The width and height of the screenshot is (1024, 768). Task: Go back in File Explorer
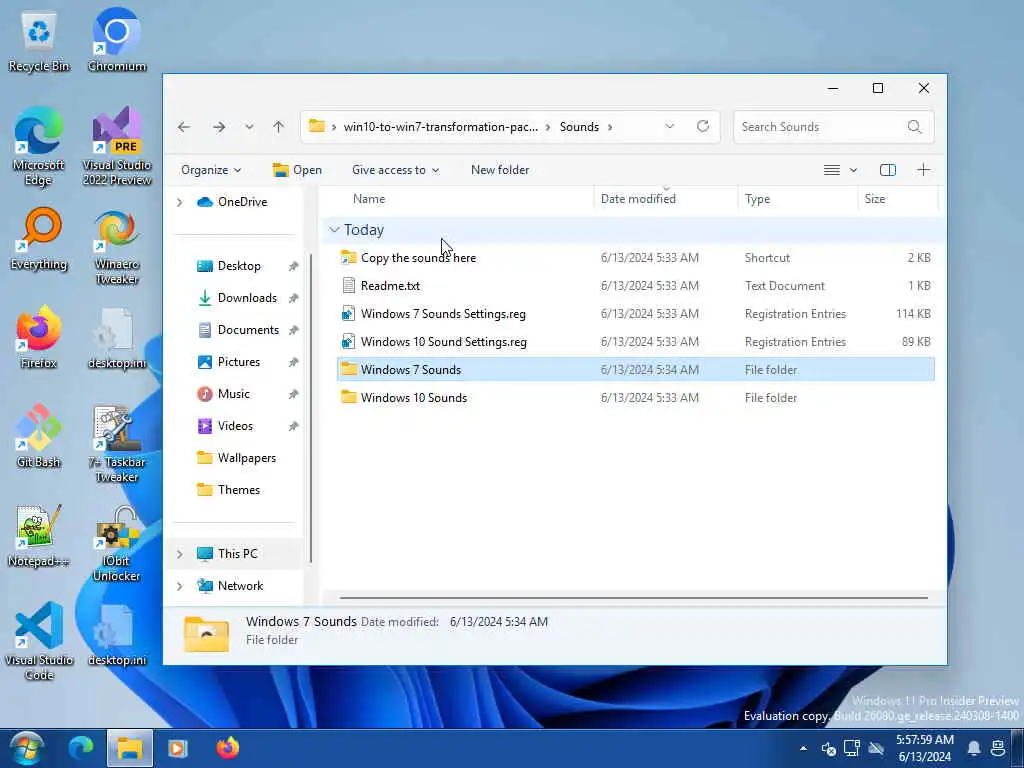click(184, 127)
